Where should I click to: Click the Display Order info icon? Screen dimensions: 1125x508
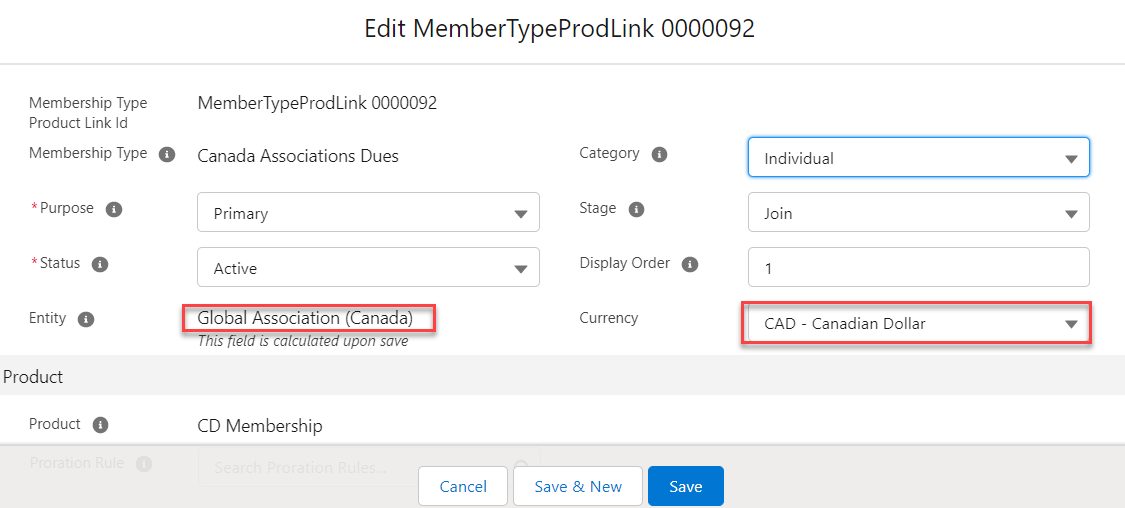tap(690, 264)
